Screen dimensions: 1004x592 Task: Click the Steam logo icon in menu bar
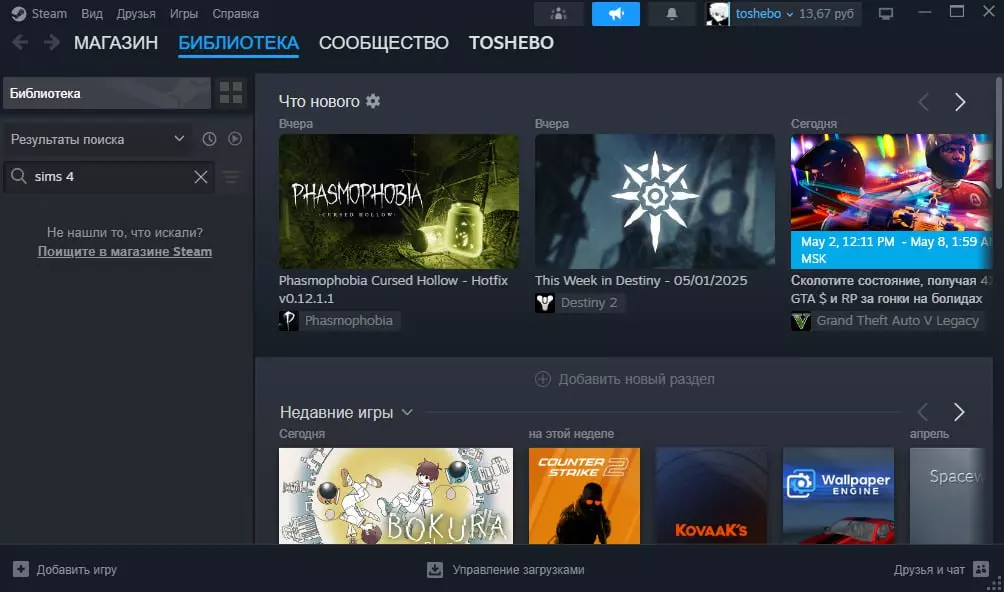coord(19,13)
